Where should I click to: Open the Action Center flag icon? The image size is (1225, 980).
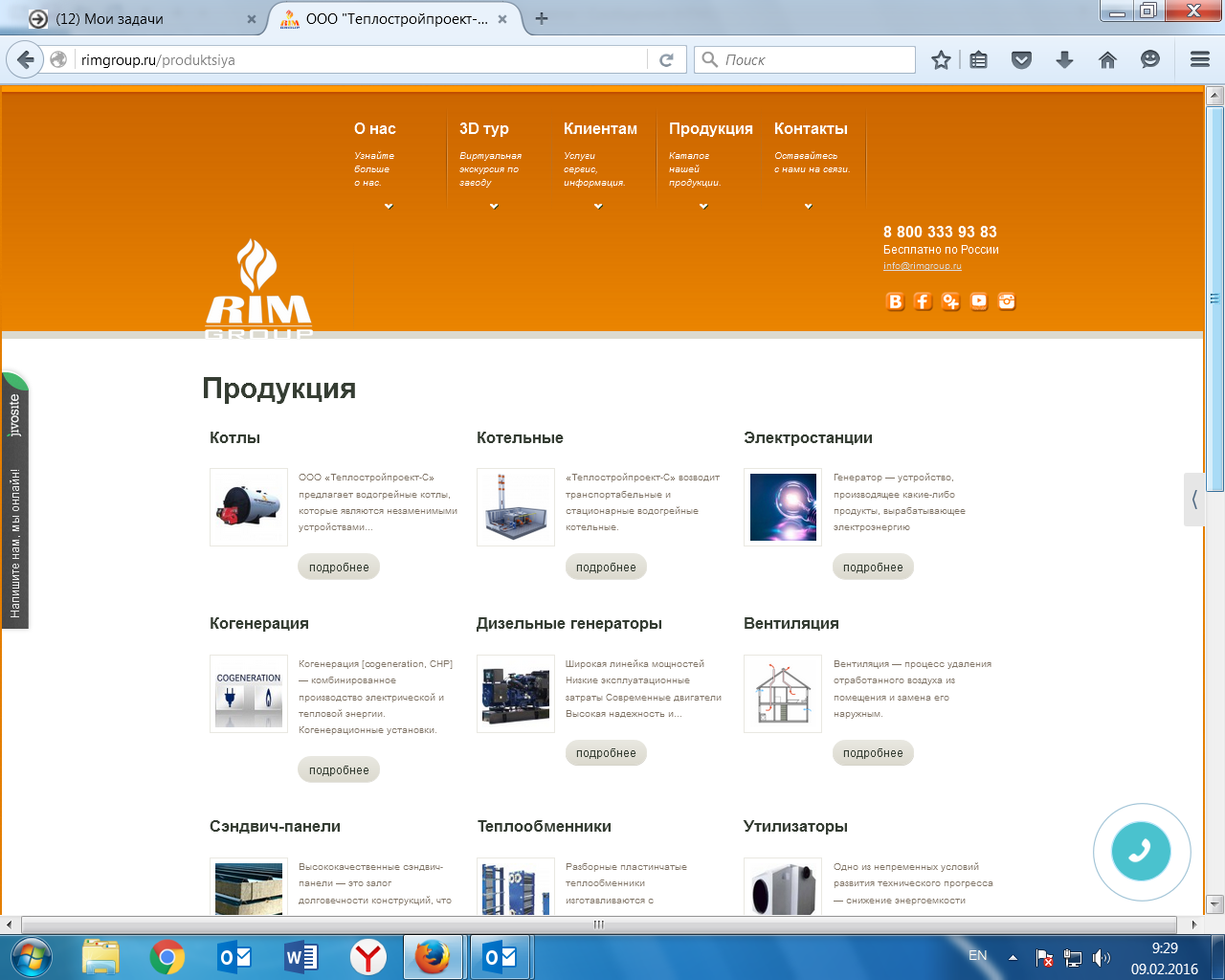1044,957
